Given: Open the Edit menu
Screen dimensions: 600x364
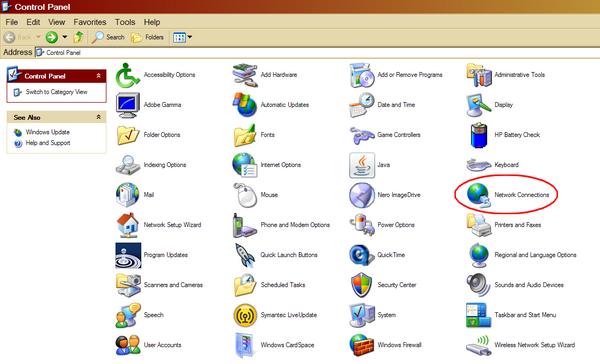Looking at the screenshot, I should (x=33, y=22).
